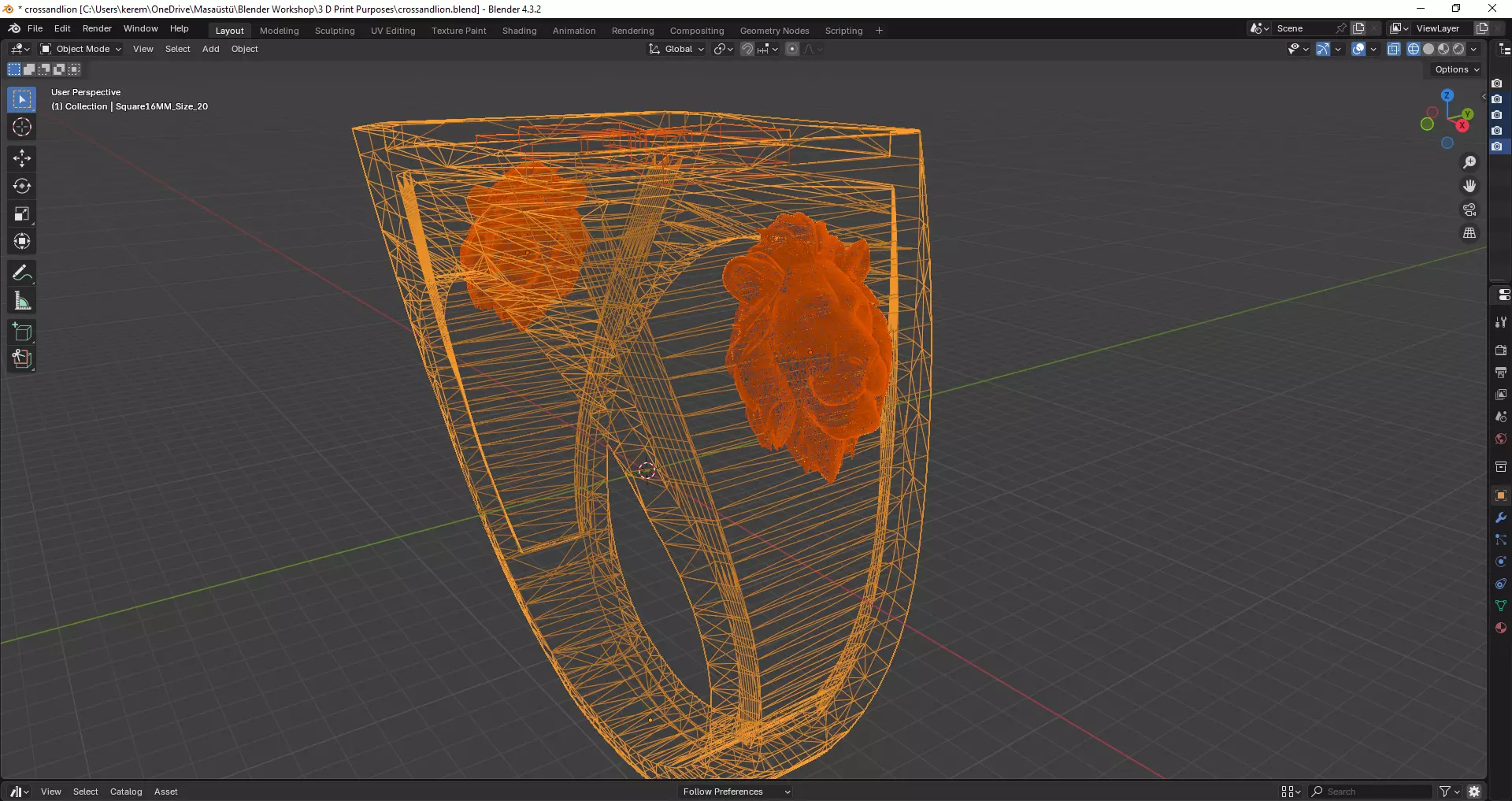The width and height of the screenshot is (1512, 801).
Task: Open the Object Data mesh tab
Action: [1501, 606]
